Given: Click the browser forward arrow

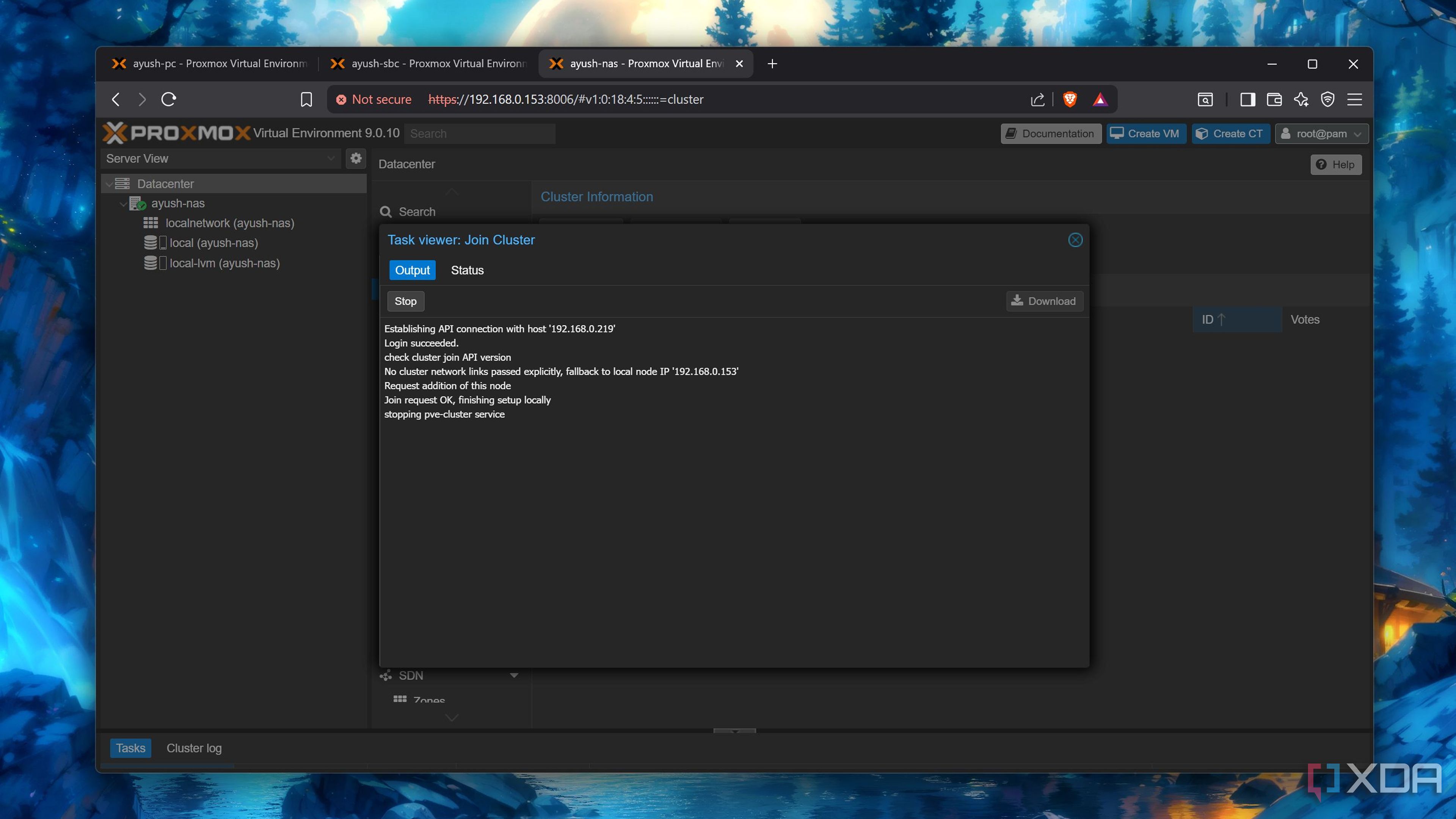Looking at the screenshot, I should [x=142, y=99].
